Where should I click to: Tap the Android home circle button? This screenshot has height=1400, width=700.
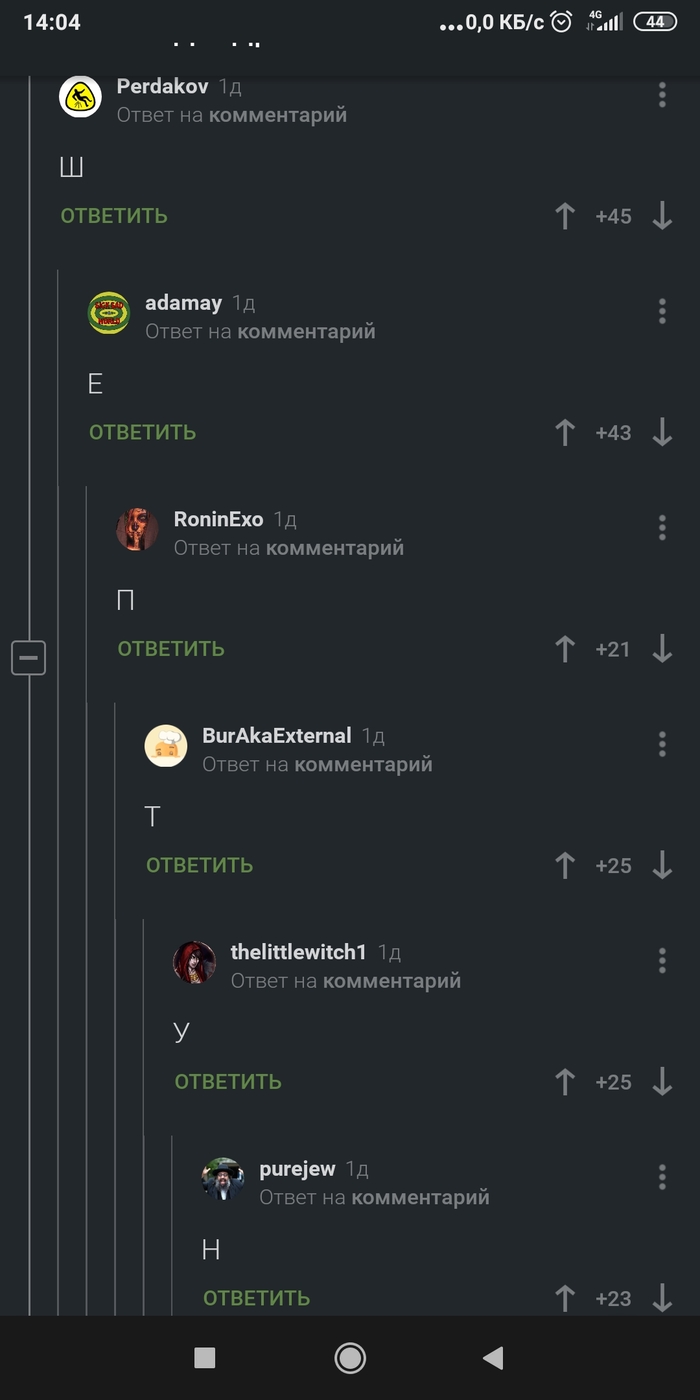(350, 1357)
